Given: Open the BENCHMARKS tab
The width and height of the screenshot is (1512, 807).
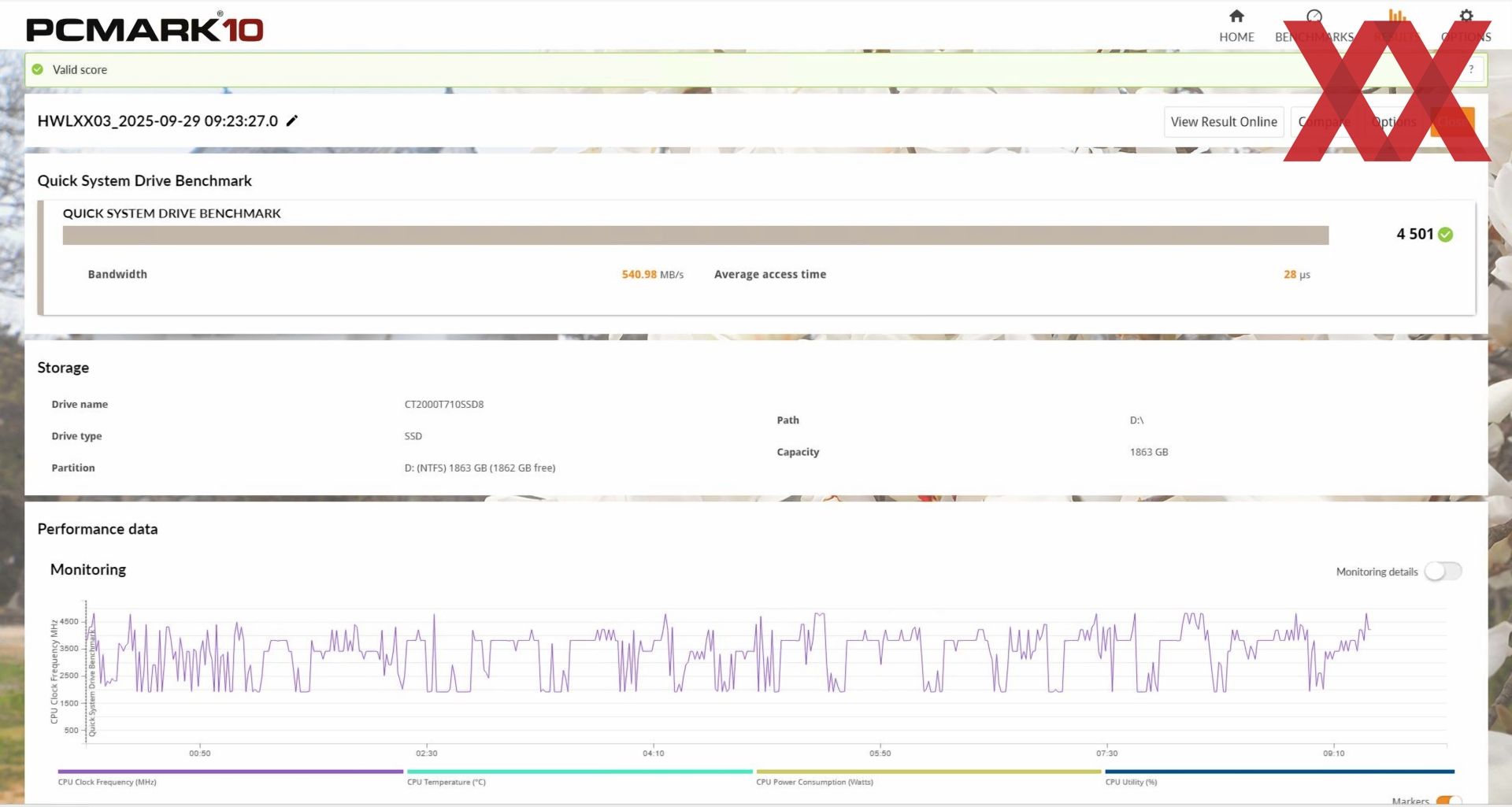Looking at the screenshot, I should 1314,26.
